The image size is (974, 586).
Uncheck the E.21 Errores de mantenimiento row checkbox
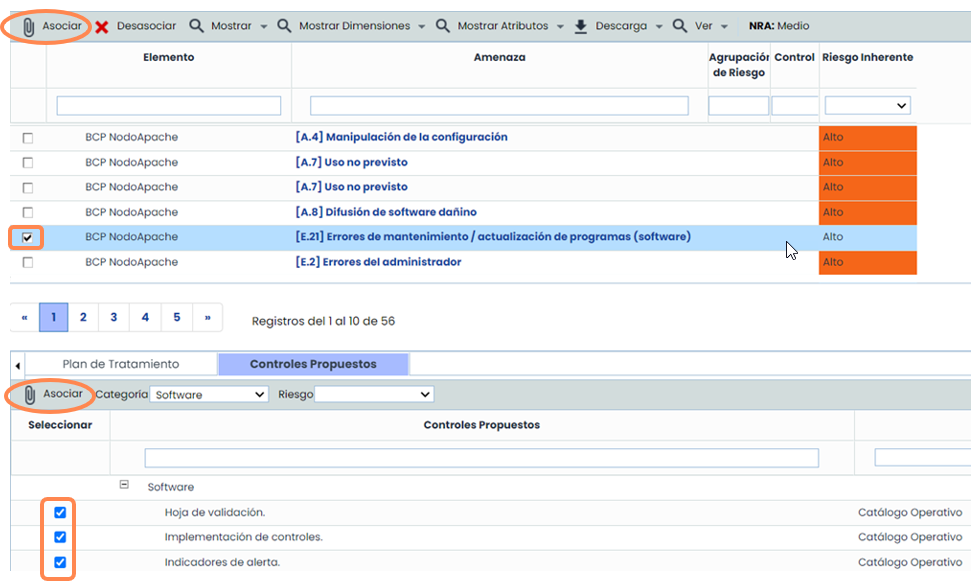(27, 238)
